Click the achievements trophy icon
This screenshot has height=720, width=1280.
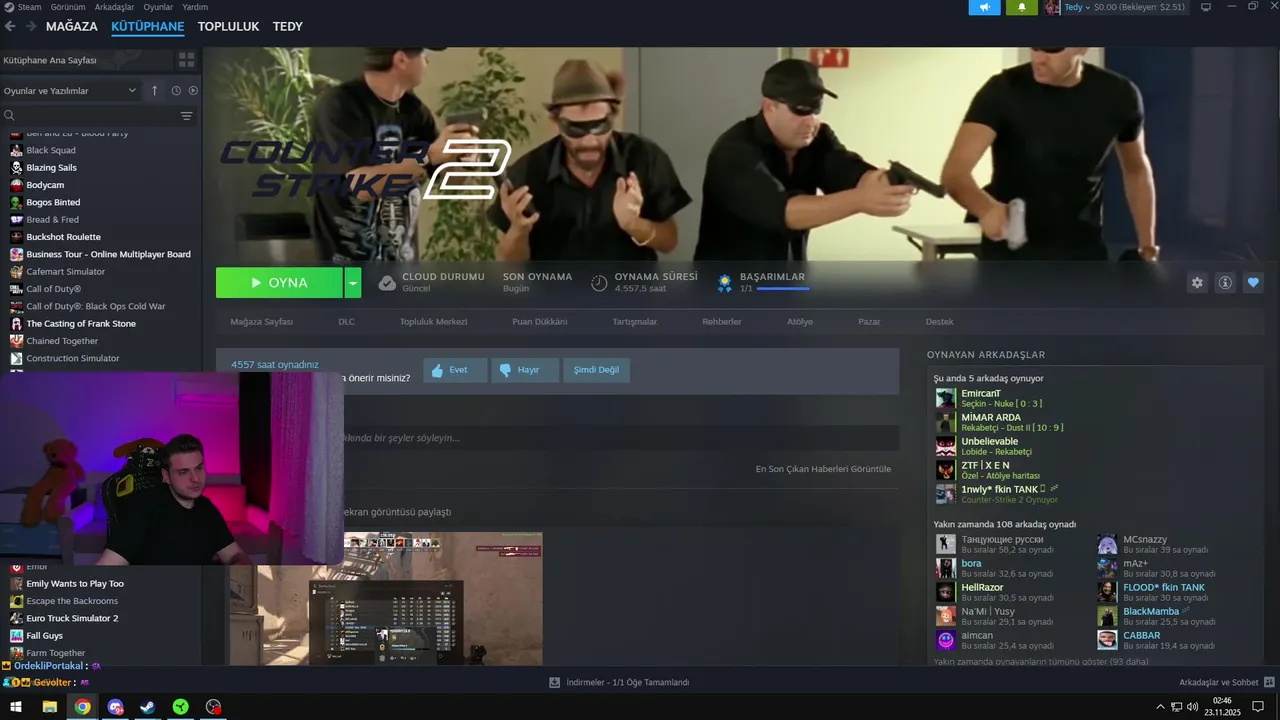pos(724,283)
